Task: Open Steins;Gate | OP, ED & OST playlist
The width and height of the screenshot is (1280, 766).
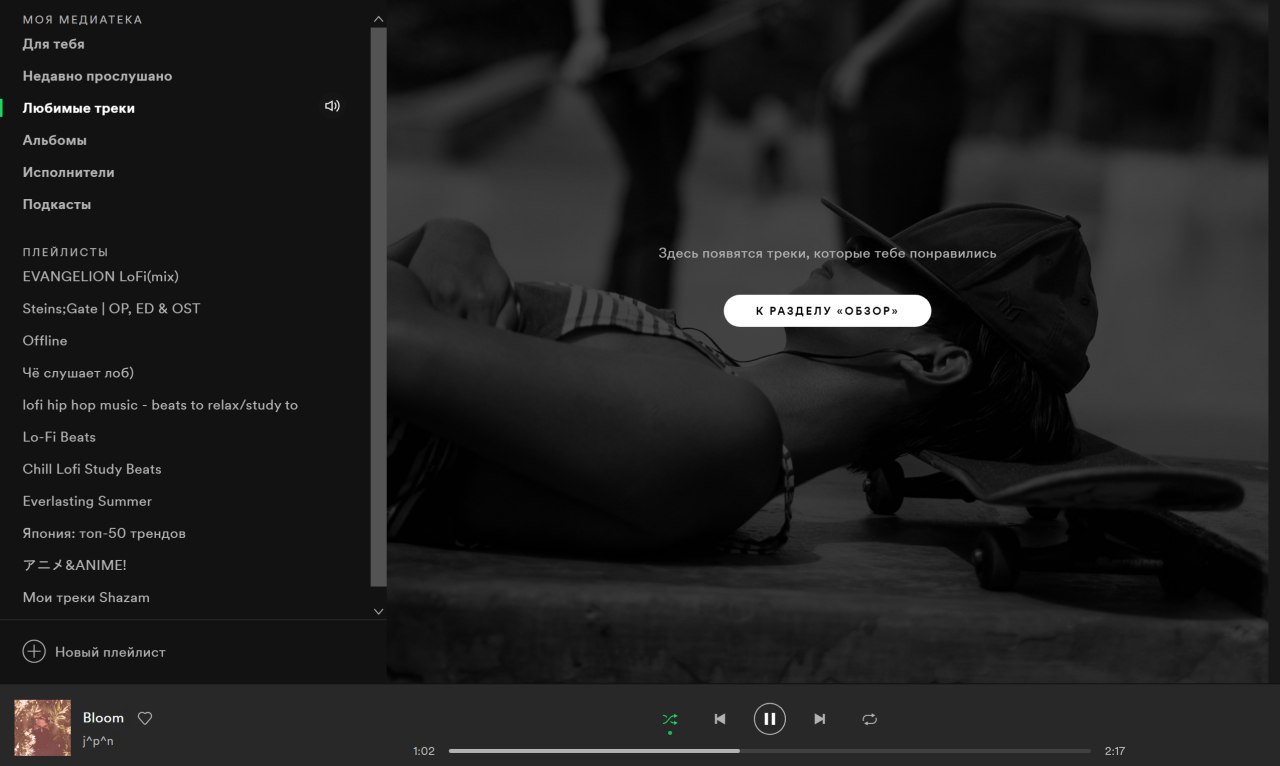Action: [111, 308]
